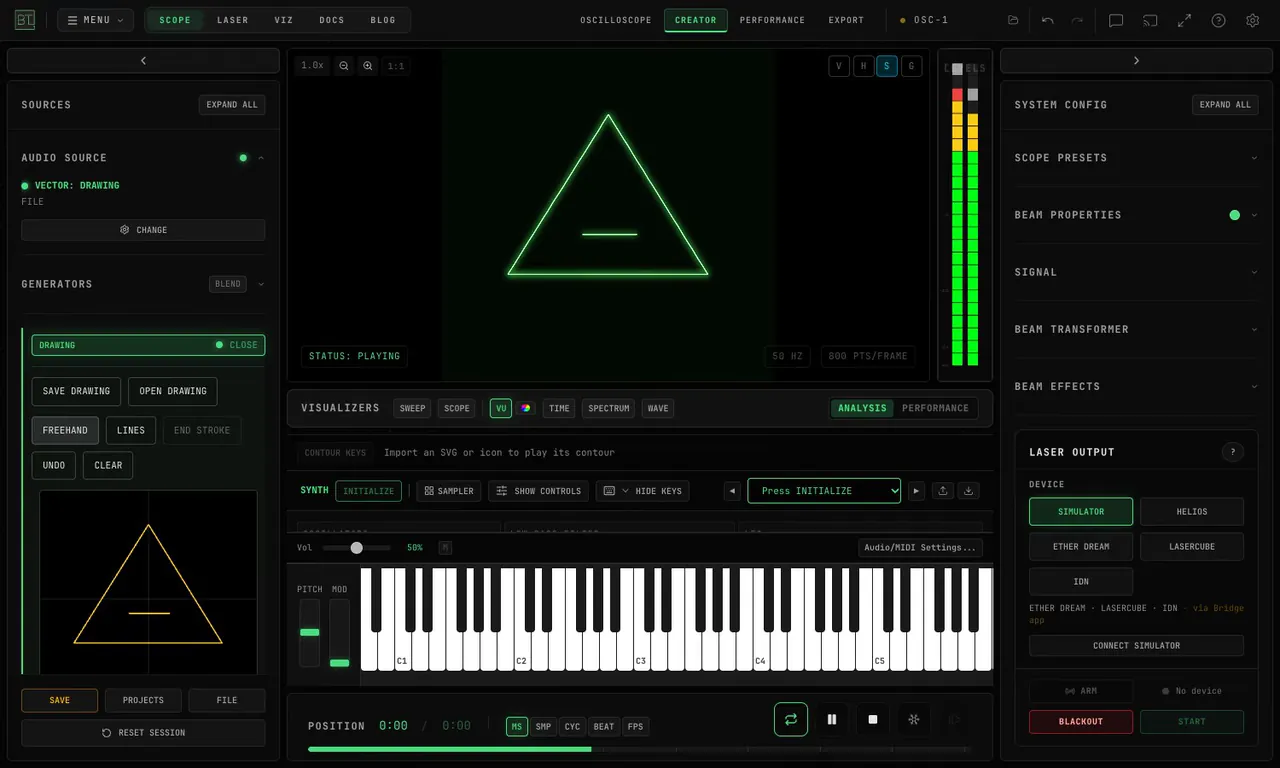Toggle the S scope display button
This screenshot has height=768, width=1280.
tap(887, 66)
